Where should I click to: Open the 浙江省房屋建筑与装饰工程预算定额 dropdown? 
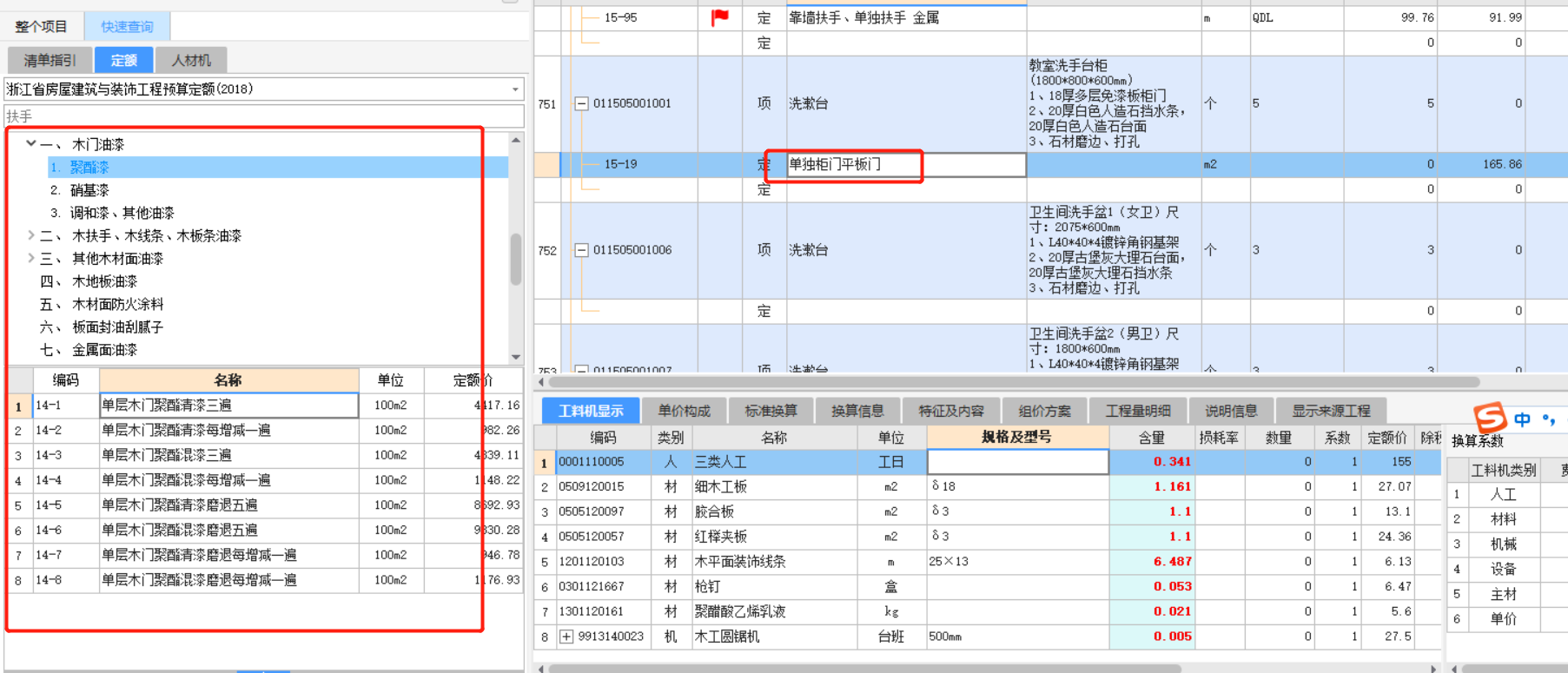(x=515, y=89)
